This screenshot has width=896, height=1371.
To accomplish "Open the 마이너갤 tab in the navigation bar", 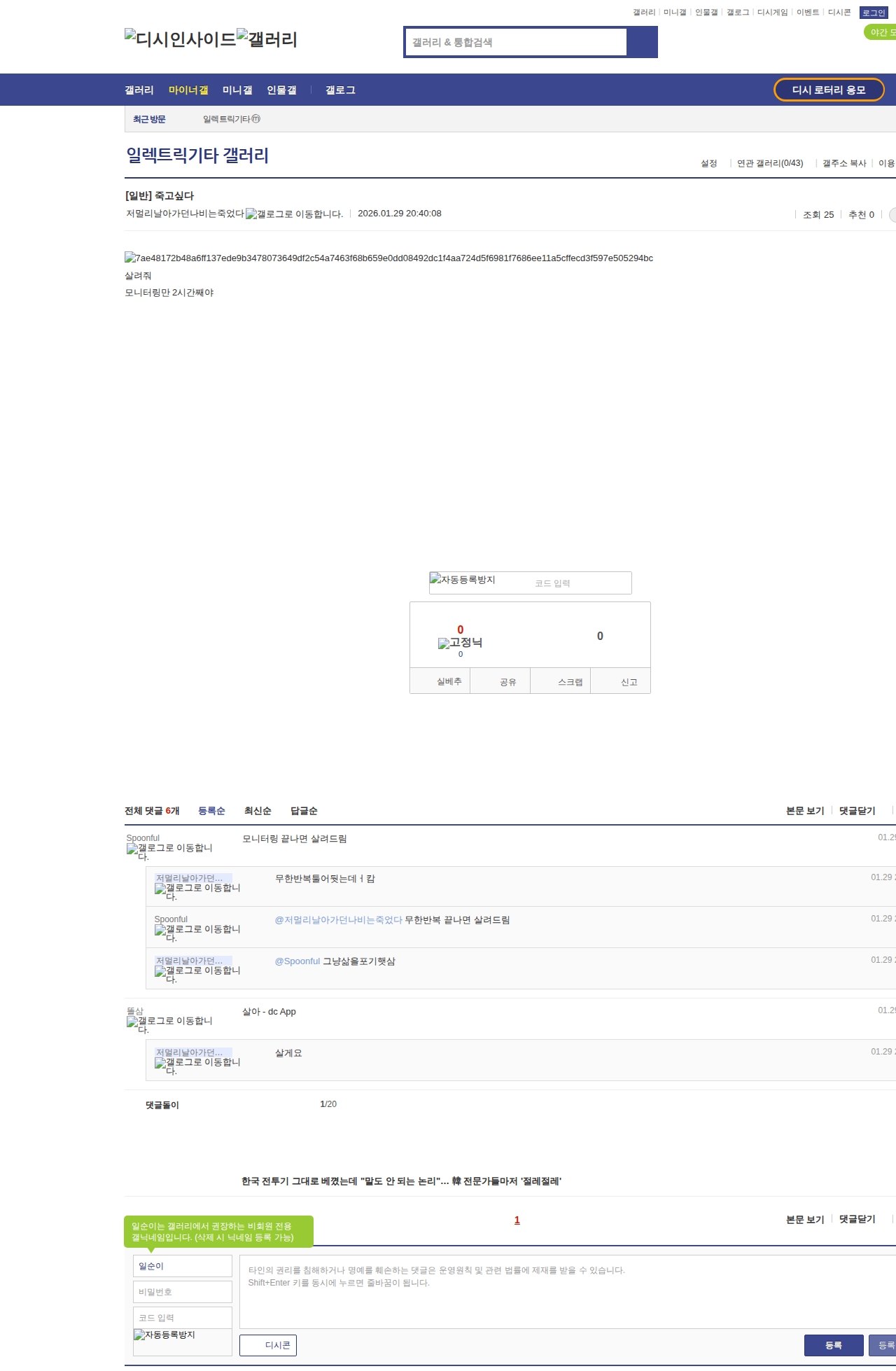I will click(x=188, y=90).
